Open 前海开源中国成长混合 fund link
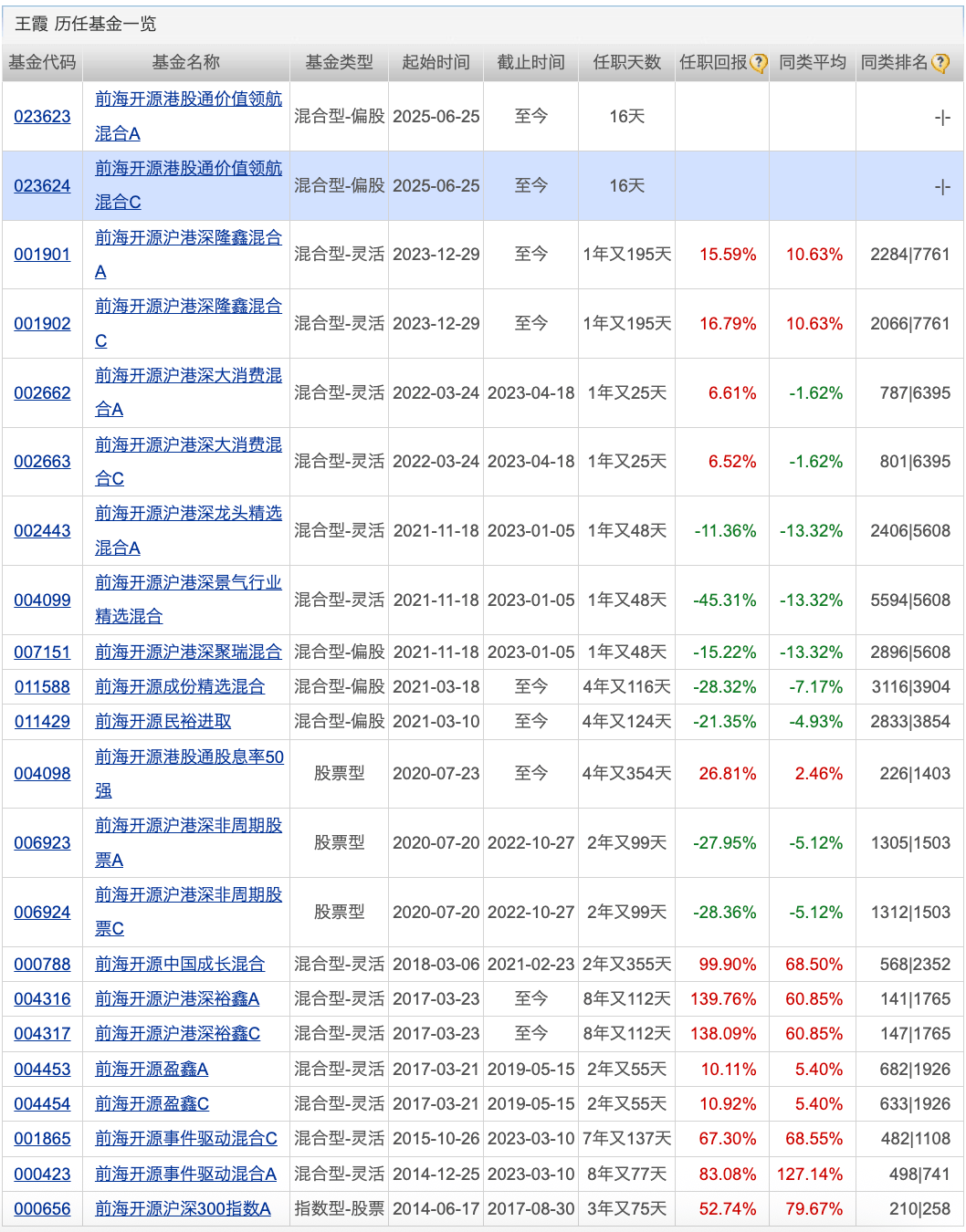The width and height of the screenshot is (966, 1232). [180, 964]
